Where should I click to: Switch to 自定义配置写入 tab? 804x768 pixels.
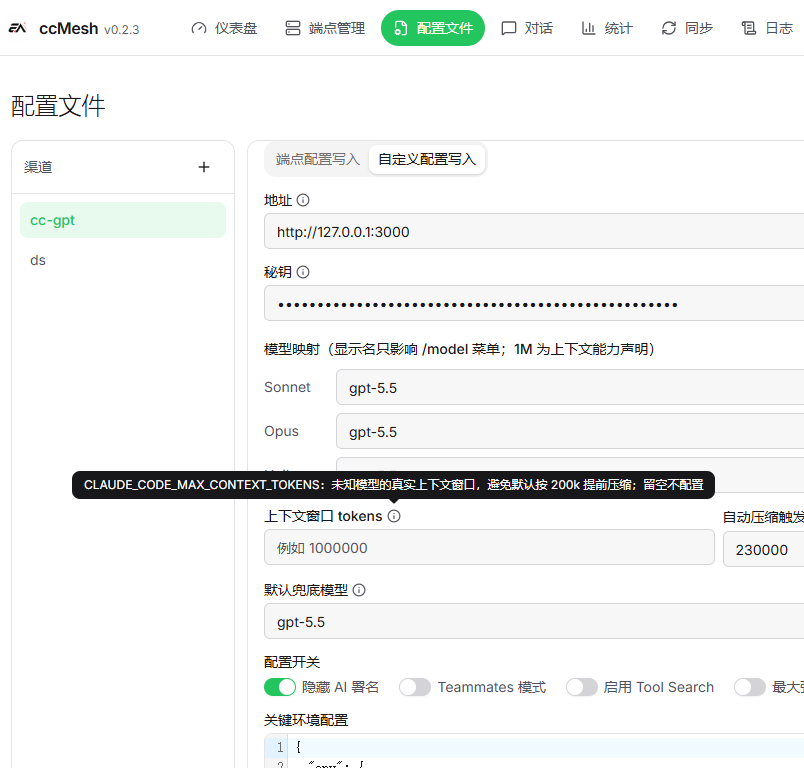point(427,159)
